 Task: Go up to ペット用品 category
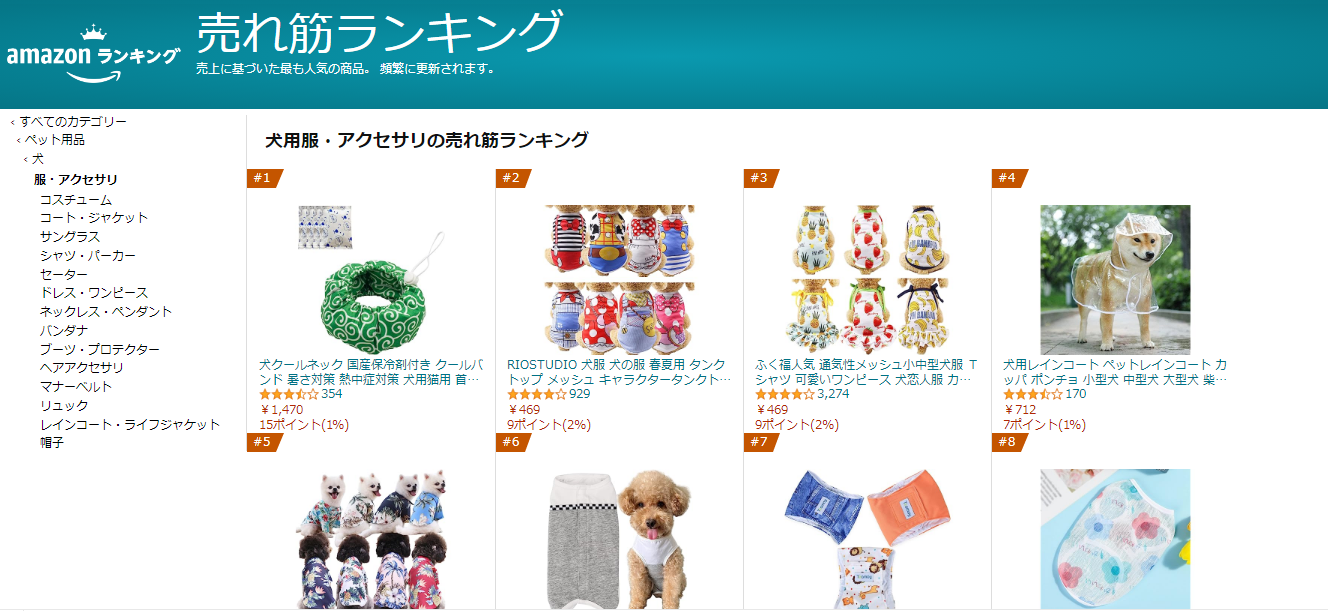click(55, 140)
